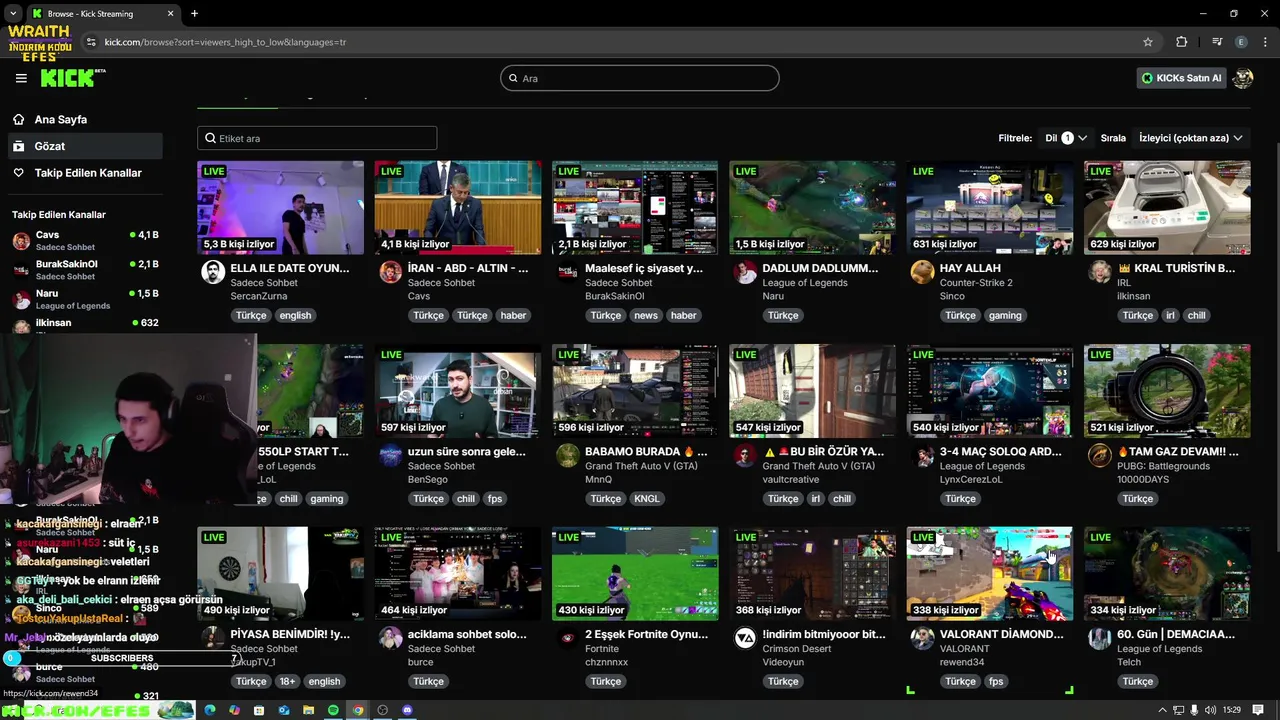Open Cavs channel in followed list

(85, 241)
